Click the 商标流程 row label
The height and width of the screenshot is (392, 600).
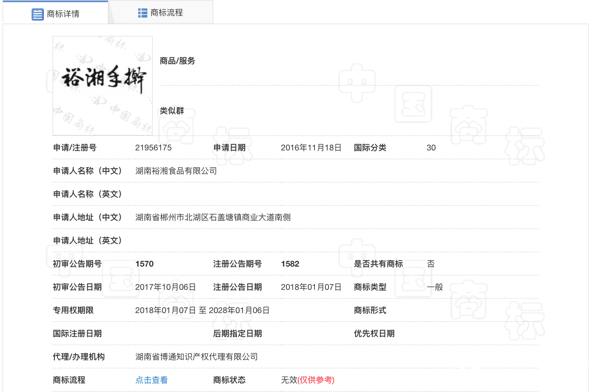coord(69,380)
